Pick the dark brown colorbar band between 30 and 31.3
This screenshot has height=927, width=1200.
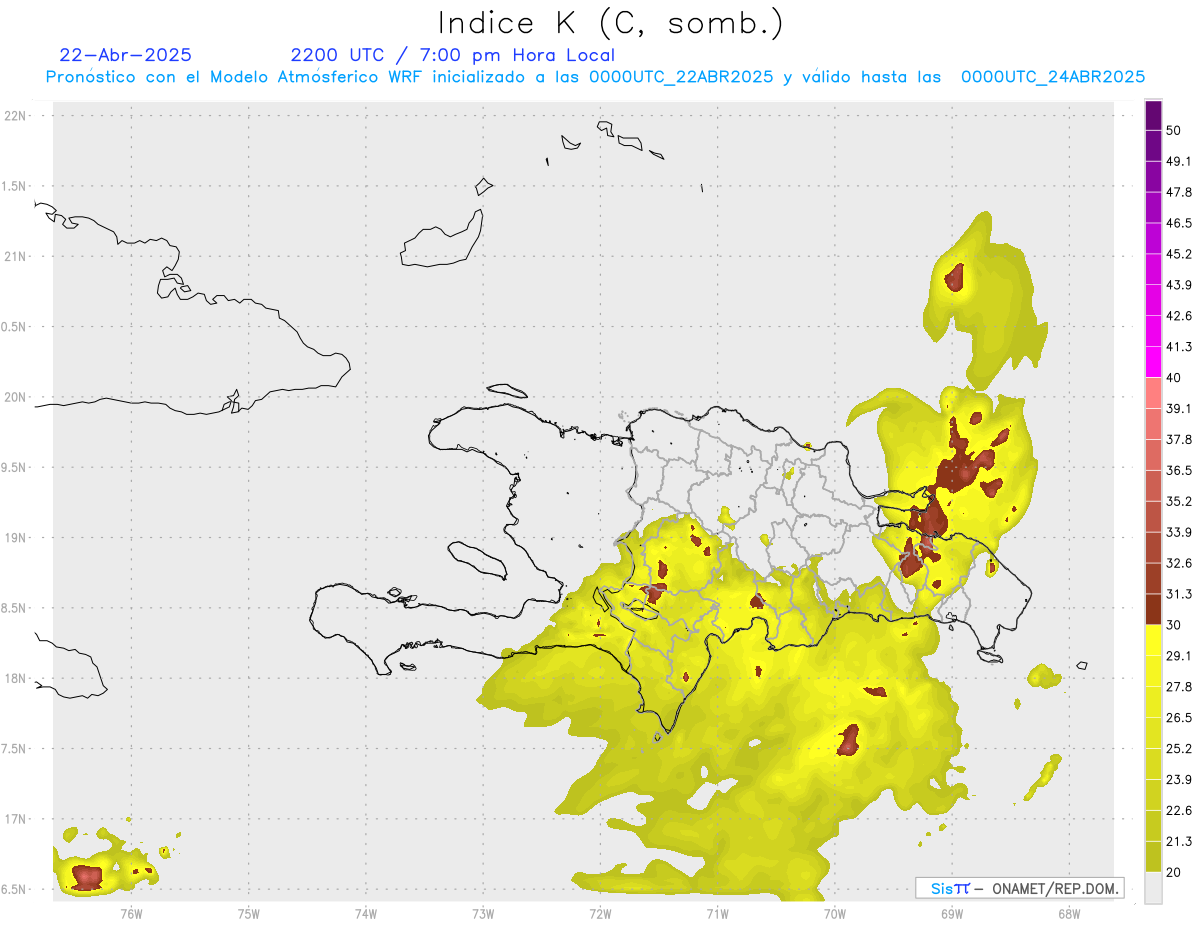[1153, 610]
